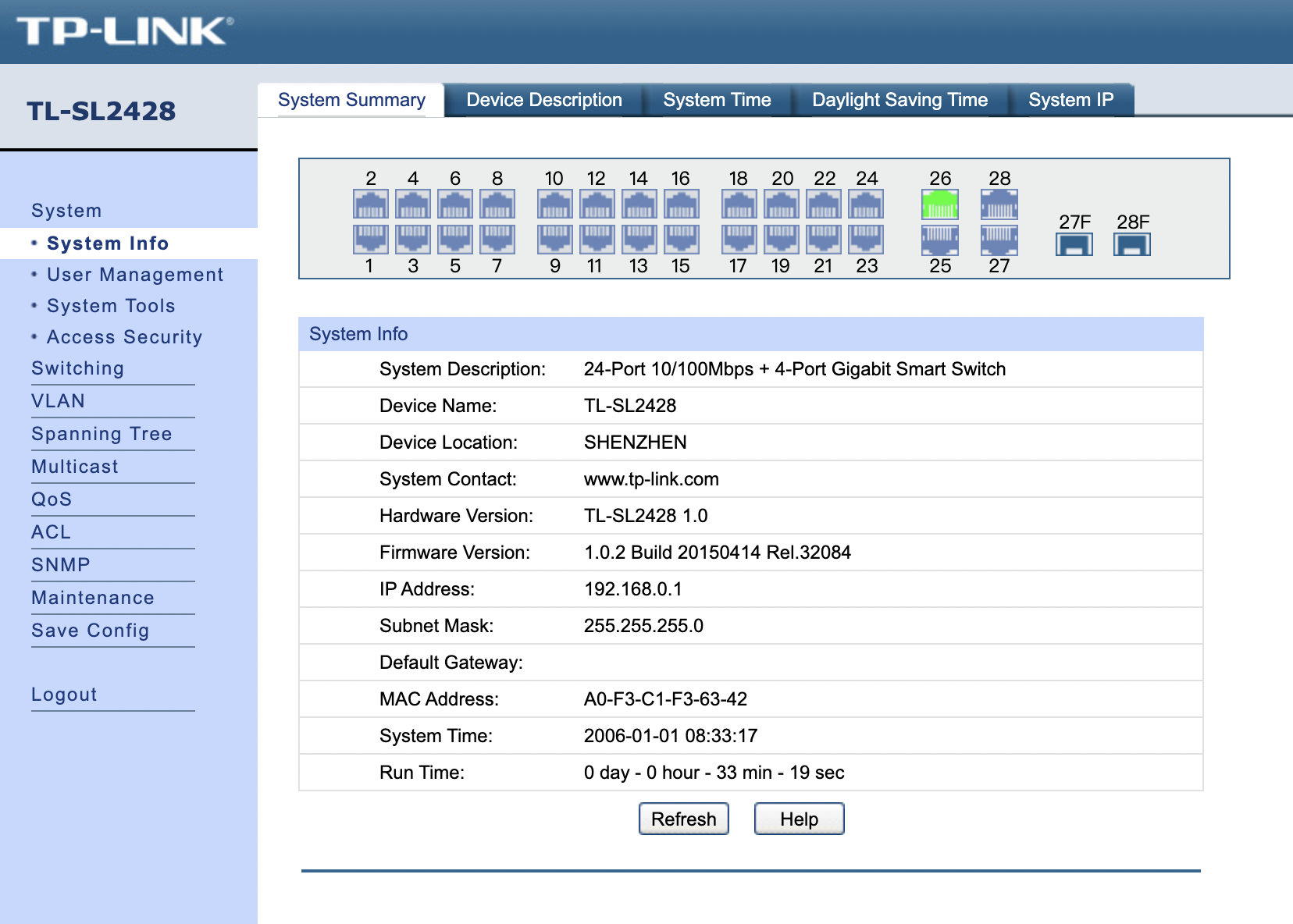Screen dimensions: 1293x924
Task: Open the System Time tab
Action: pos(717,100)
